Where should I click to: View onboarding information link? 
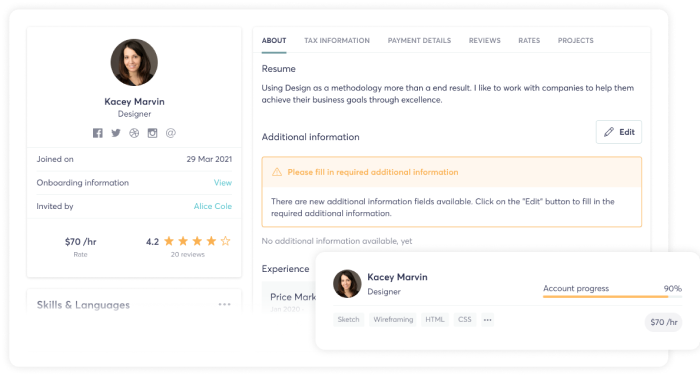pyautogui.click(x=223, y=183)
